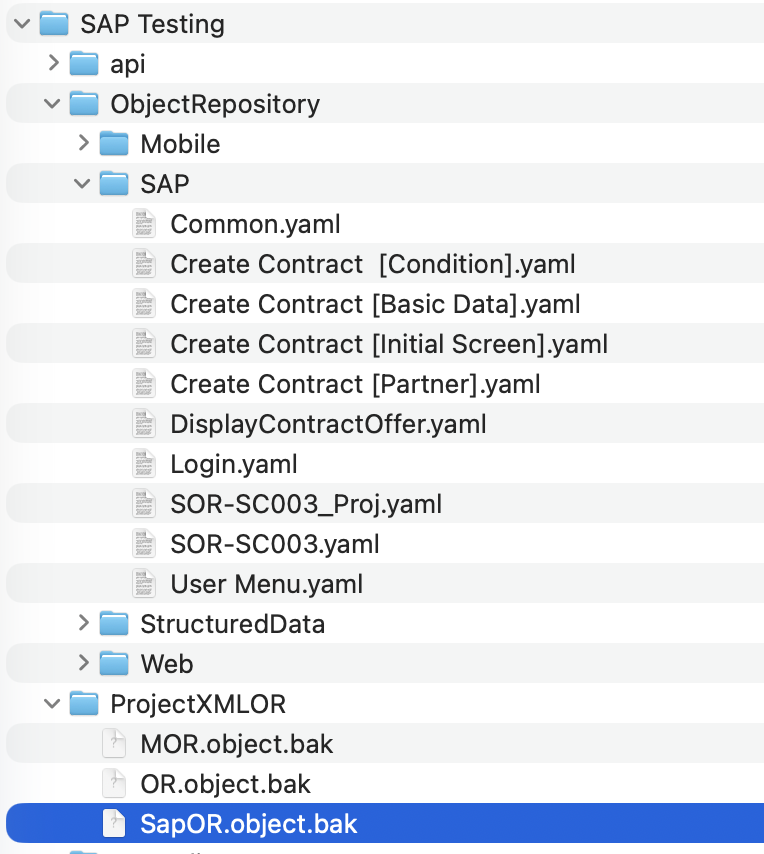Click the SOR-SC003.yaml file icon
Screen dimensions: 764x854
pos(144,544)
